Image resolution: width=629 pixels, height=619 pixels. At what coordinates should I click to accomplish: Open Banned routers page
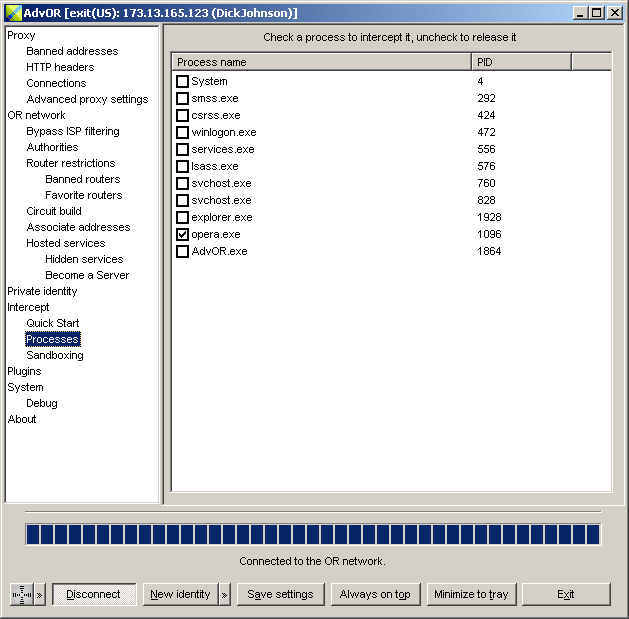click(83, 179)
